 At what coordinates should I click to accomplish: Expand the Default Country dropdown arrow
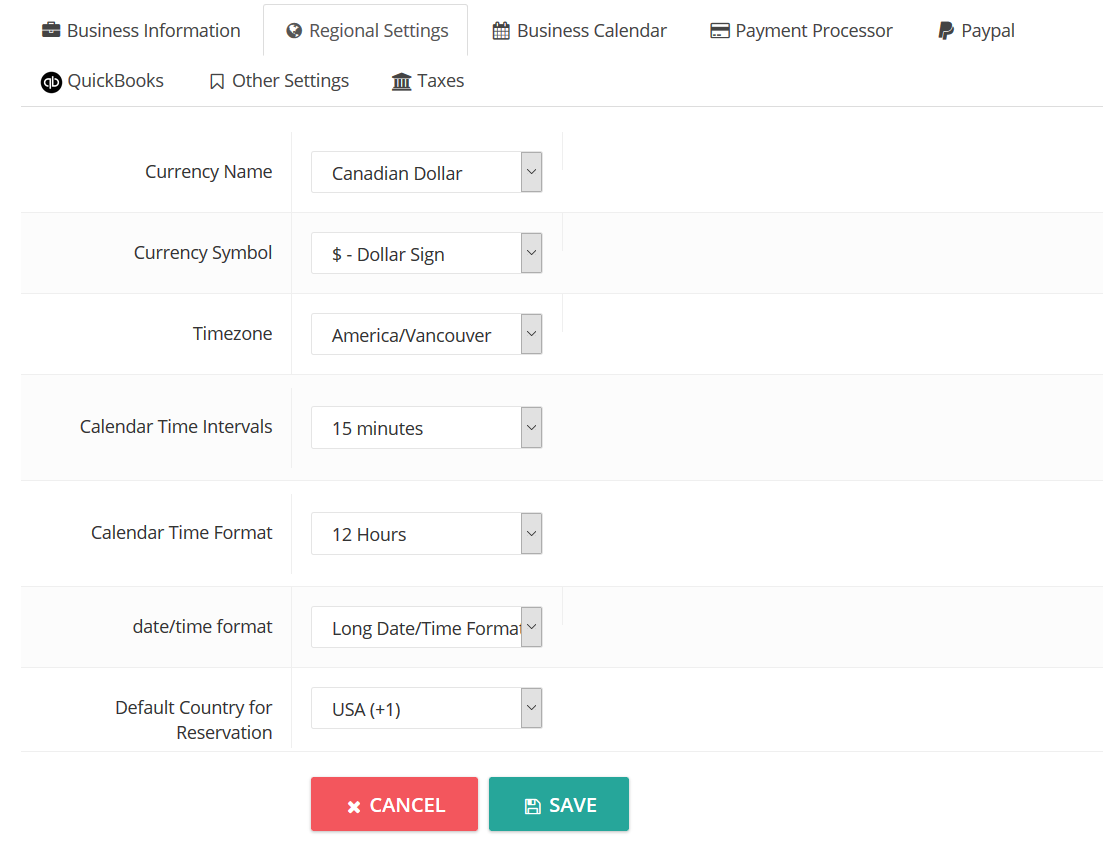tap(531, 708)
